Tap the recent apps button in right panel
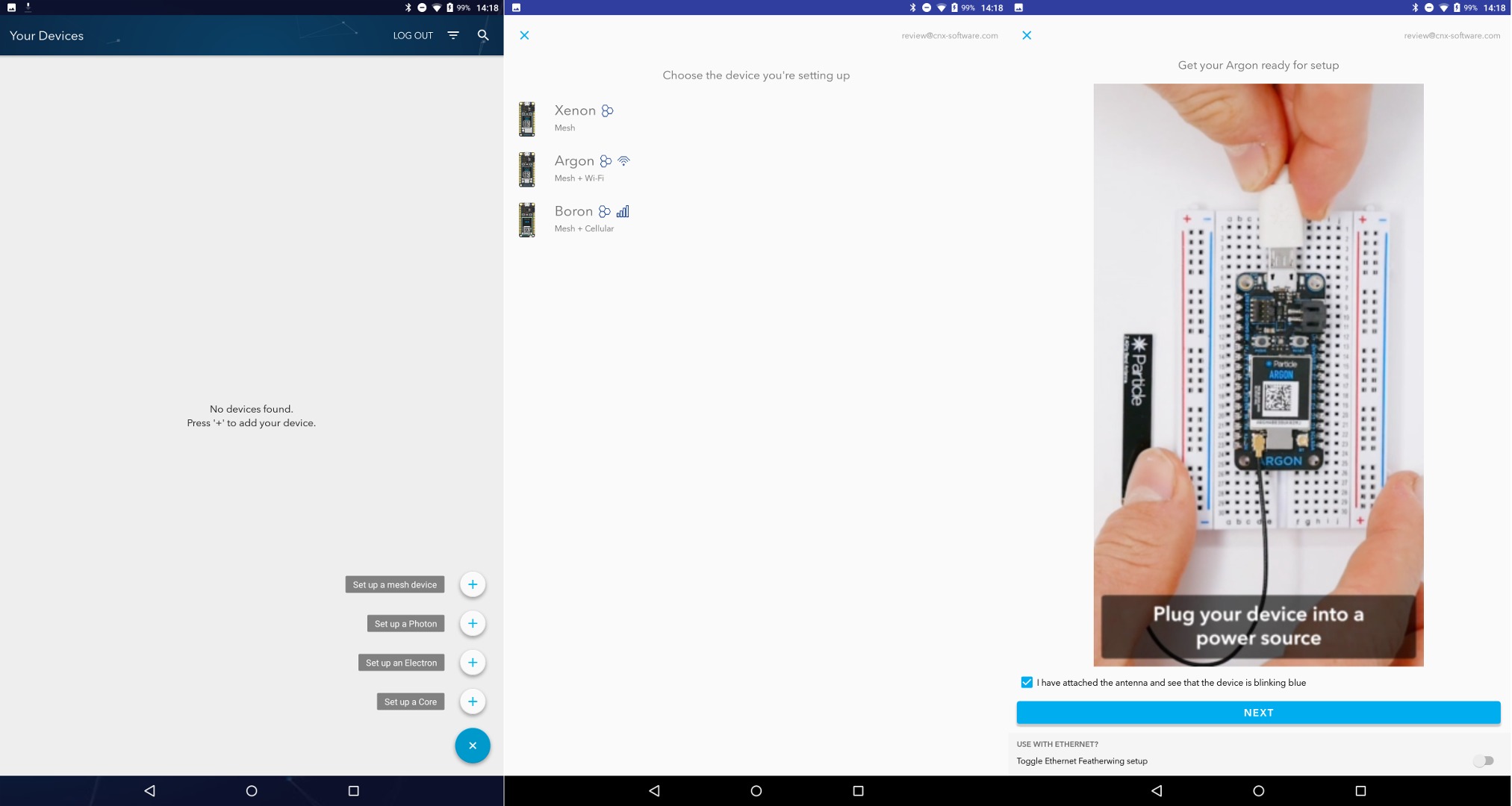 (1360, 790)
